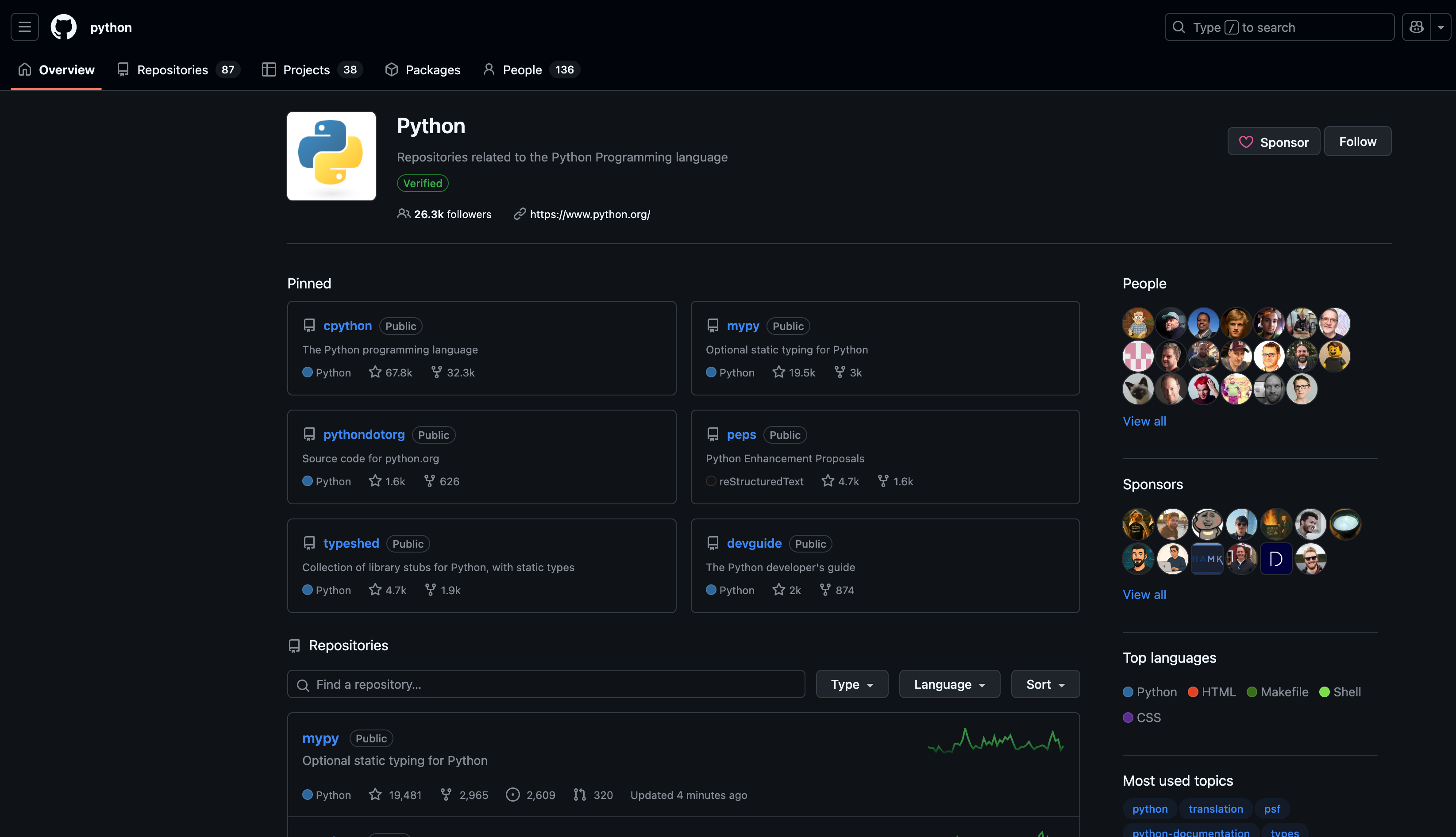This screenshot has width=1456, height=837.
Task: Select Python in Top languages
Action: [x=1150, y=691]
